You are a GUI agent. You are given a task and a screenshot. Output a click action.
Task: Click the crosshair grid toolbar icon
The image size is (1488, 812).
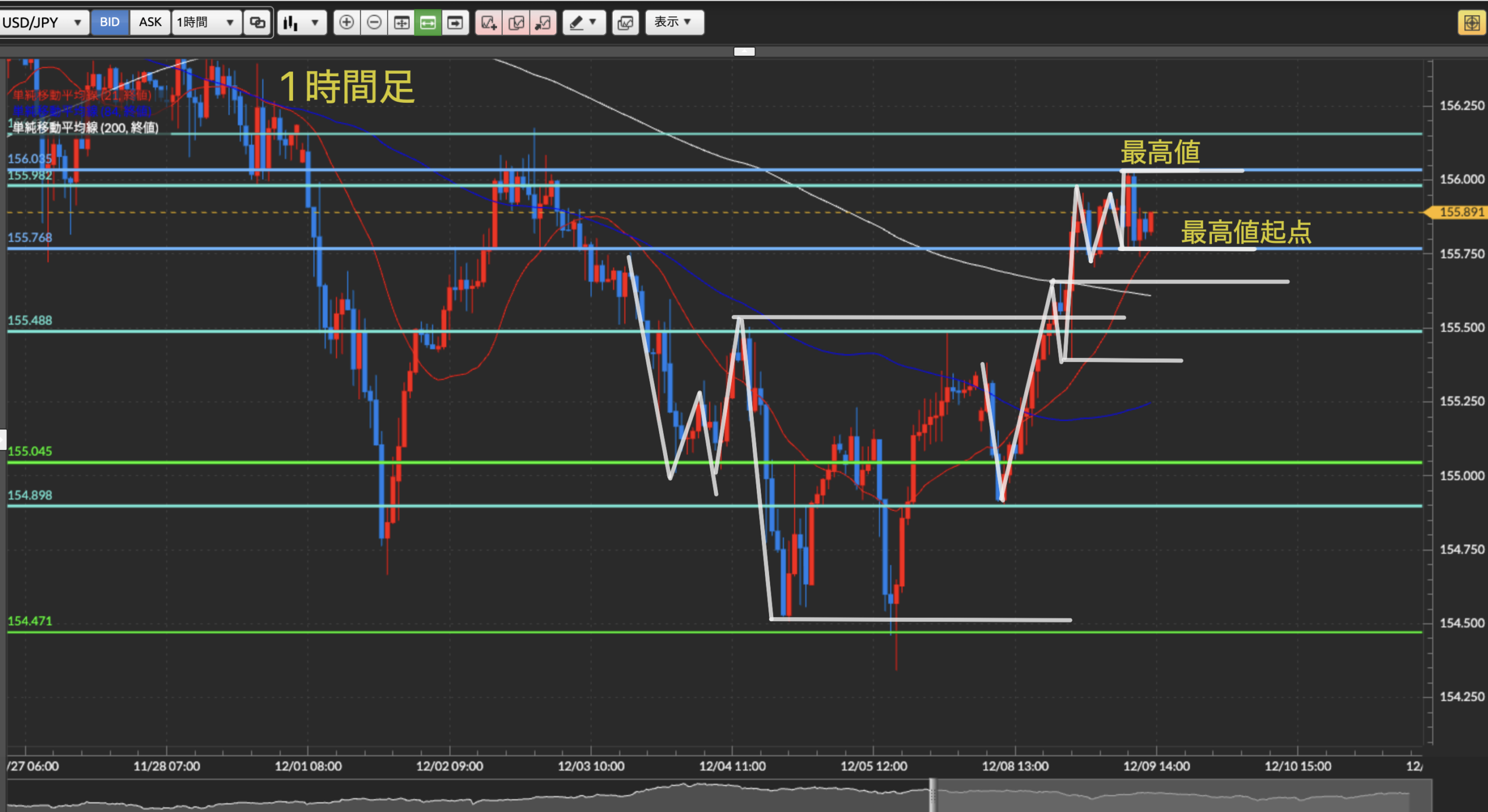[401, 23]
